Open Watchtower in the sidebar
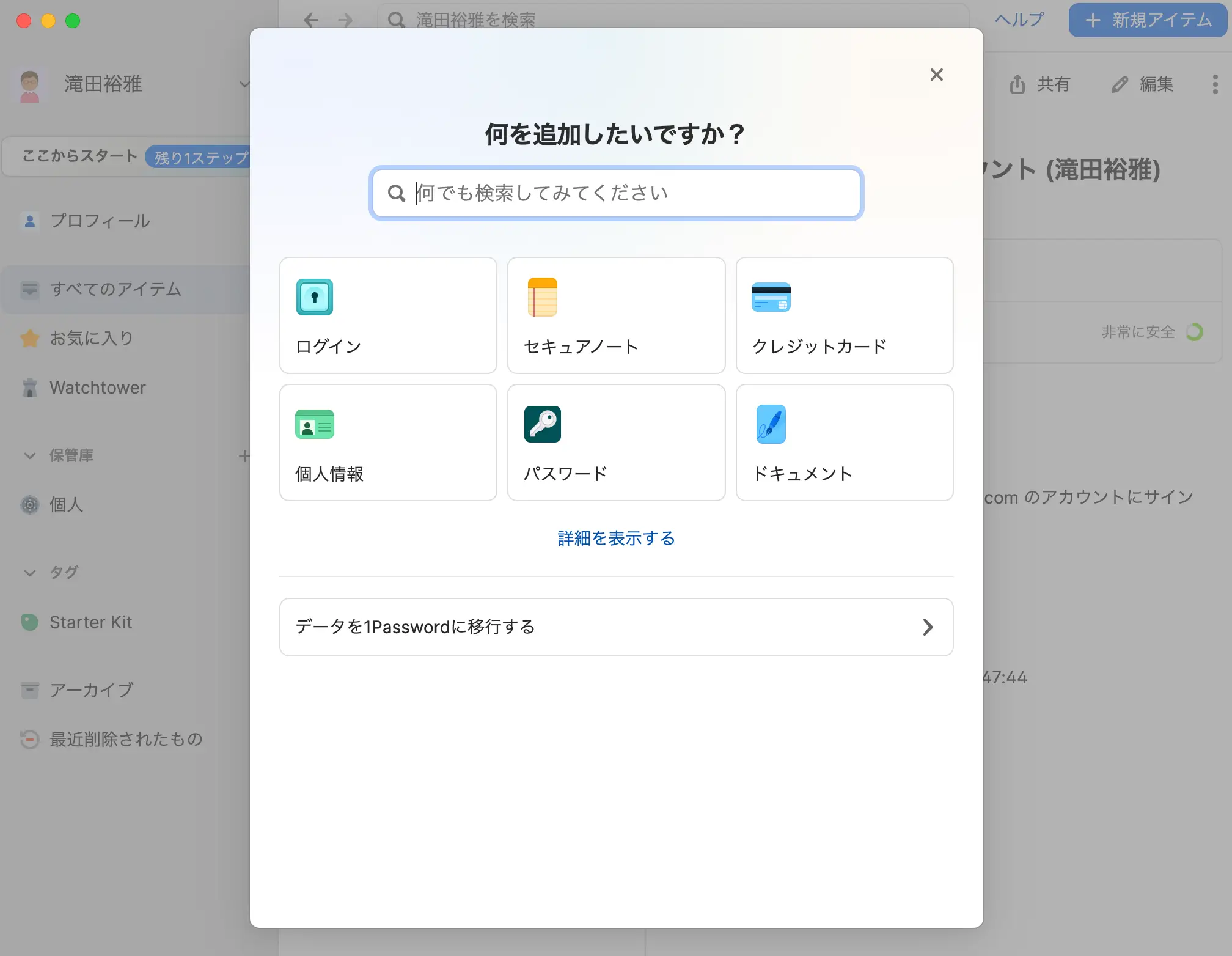 coord(126,388)
